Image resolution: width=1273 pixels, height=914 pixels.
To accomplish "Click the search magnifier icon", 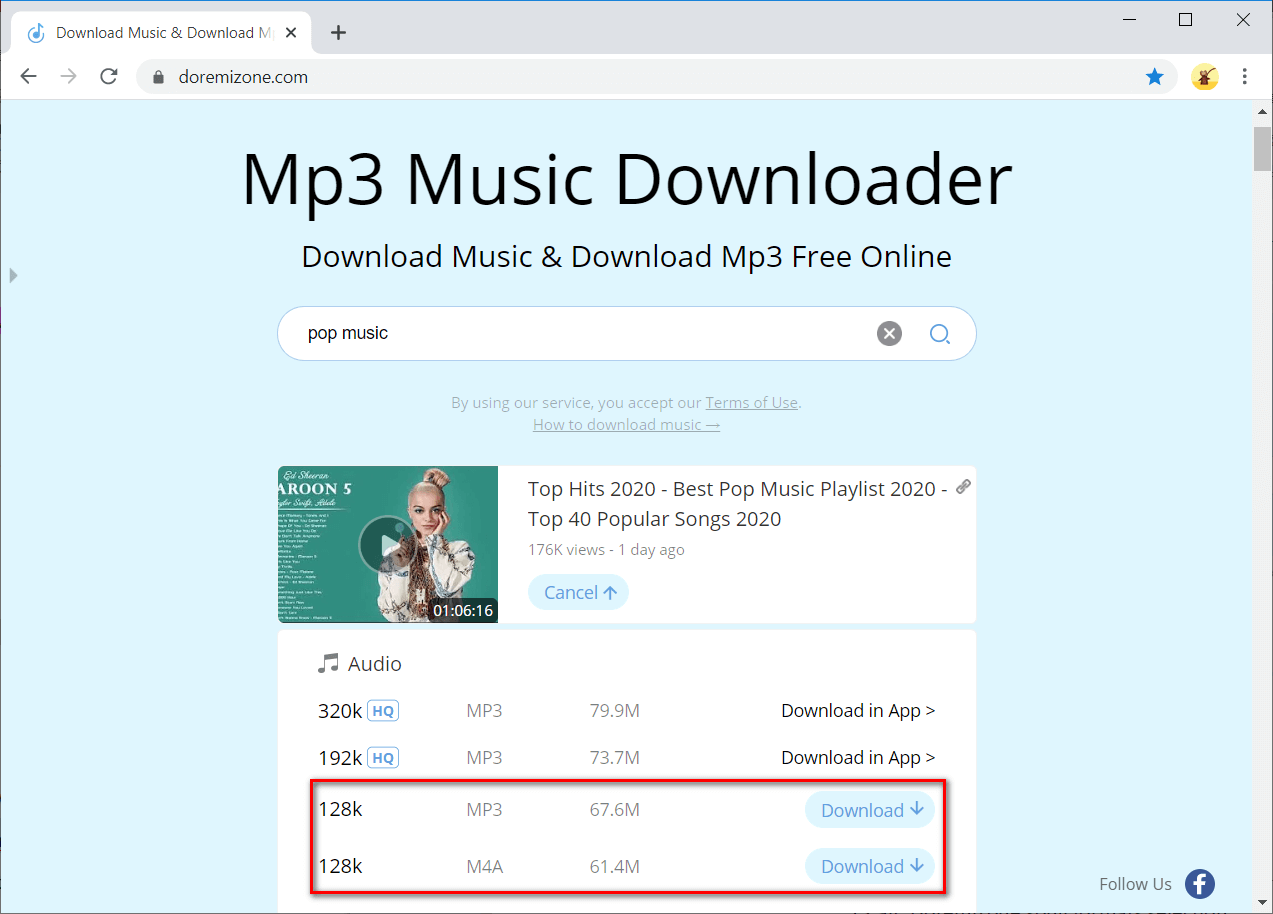I will (x=939, y=334).
